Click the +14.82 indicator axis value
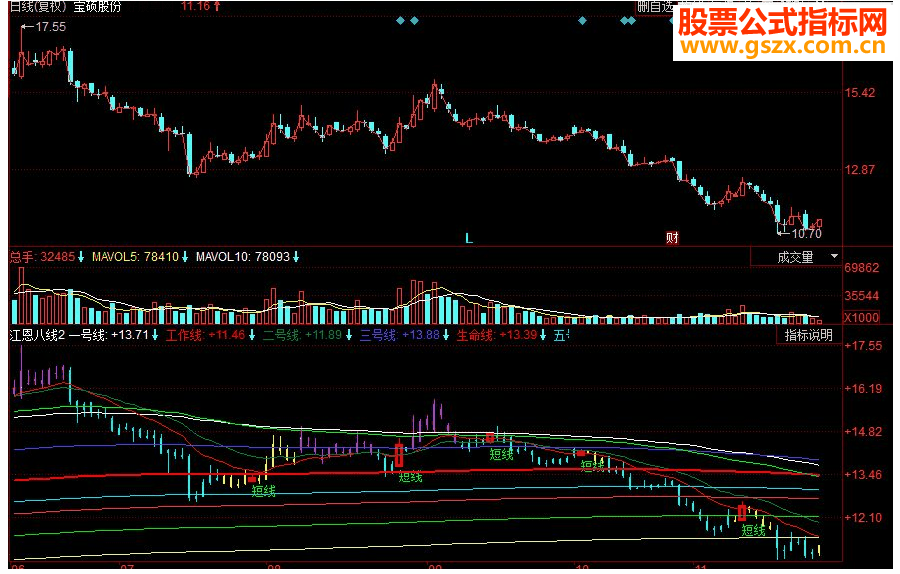 [x=863, y=432]
